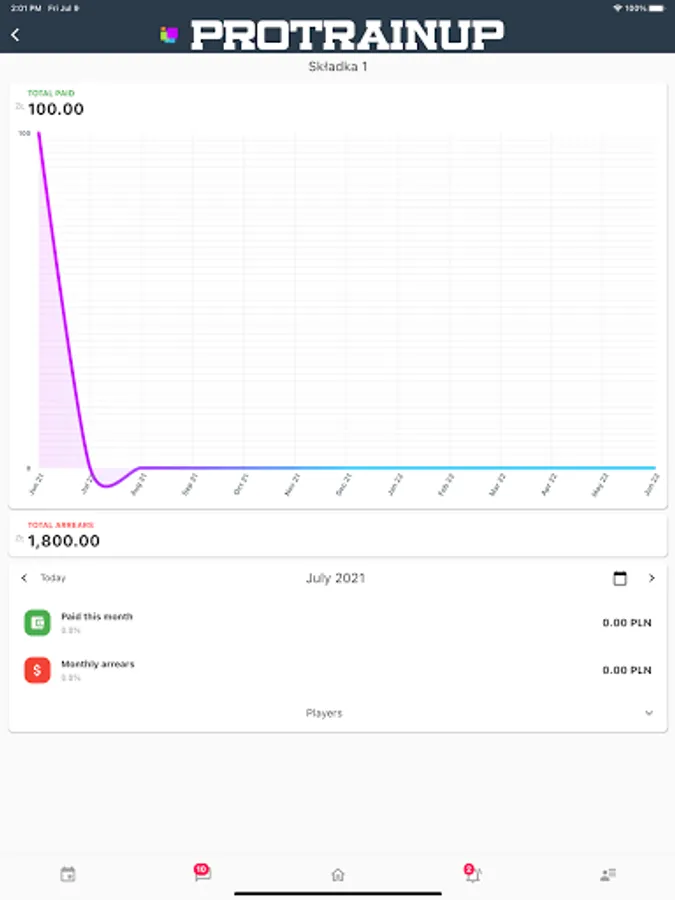Click the ProTrainUp logo icon
The width and height of the screenshot is (675, 900).
(x=169, y=34)
